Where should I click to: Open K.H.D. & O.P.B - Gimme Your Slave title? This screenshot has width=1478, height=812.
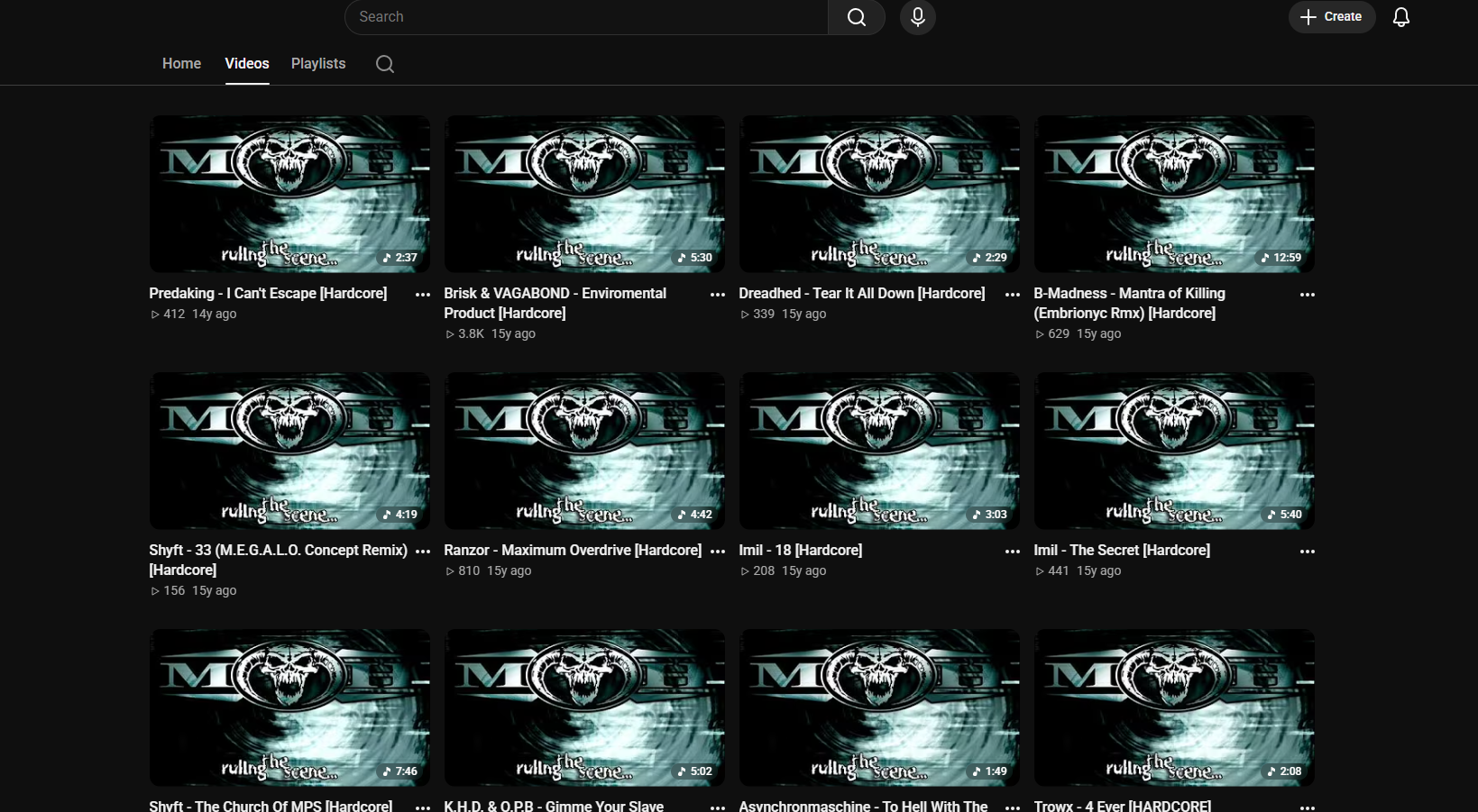[x=554, y=806]
